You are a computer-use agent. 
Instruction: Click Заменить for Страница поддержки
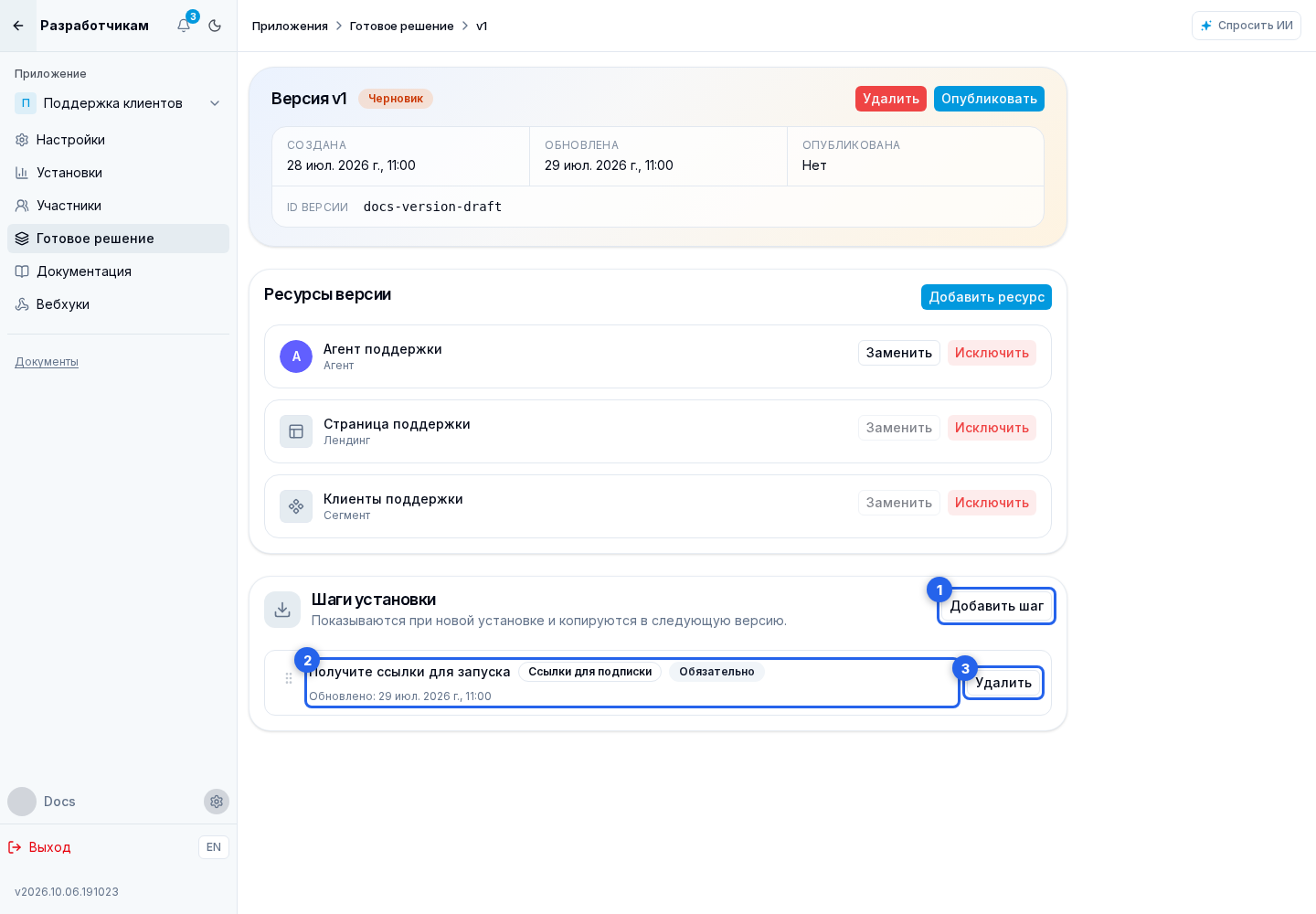pyautogui.click(x=899, y=428)
